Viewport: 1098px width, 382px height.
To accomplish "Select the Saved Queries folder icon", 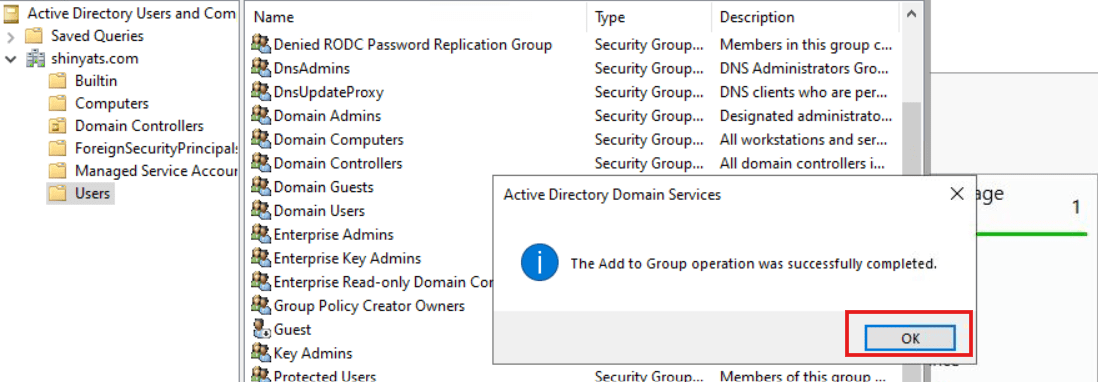I will pos(33,36).
